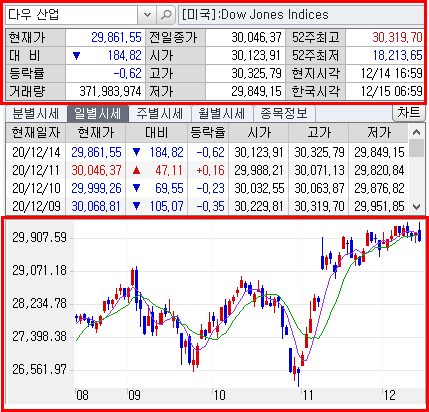Viewport: 429px width, 412px height.
Task: Click the magnifier search icon
Action: click(166, 15)
